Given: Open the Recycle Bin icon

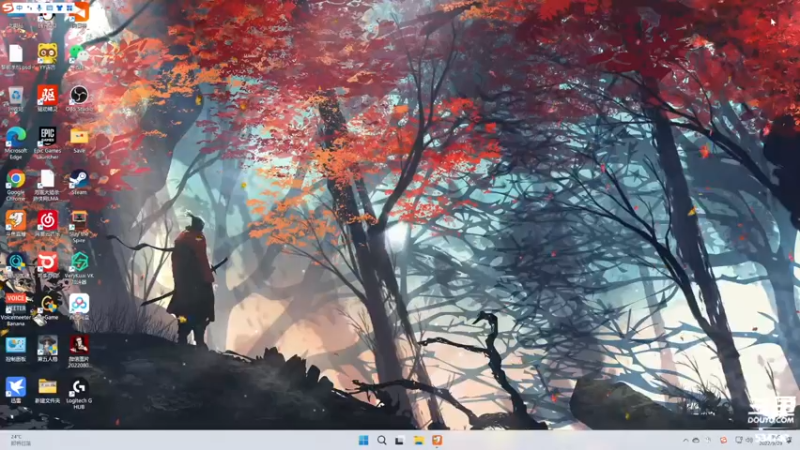Looking at the screenshot, I should (15, 96).
